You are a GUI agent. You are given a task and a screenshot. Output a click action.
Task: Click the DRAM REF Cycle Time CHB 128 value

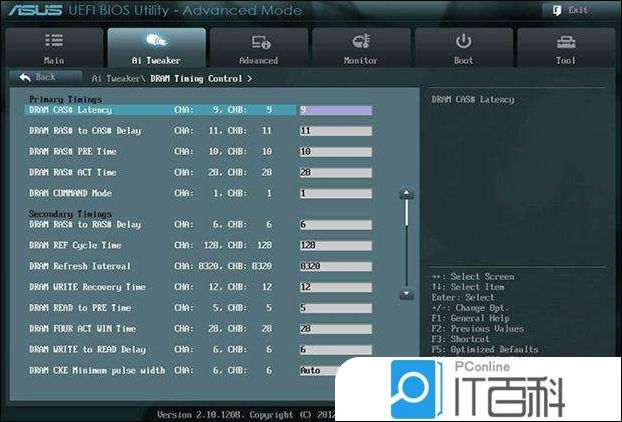(264, 246)
